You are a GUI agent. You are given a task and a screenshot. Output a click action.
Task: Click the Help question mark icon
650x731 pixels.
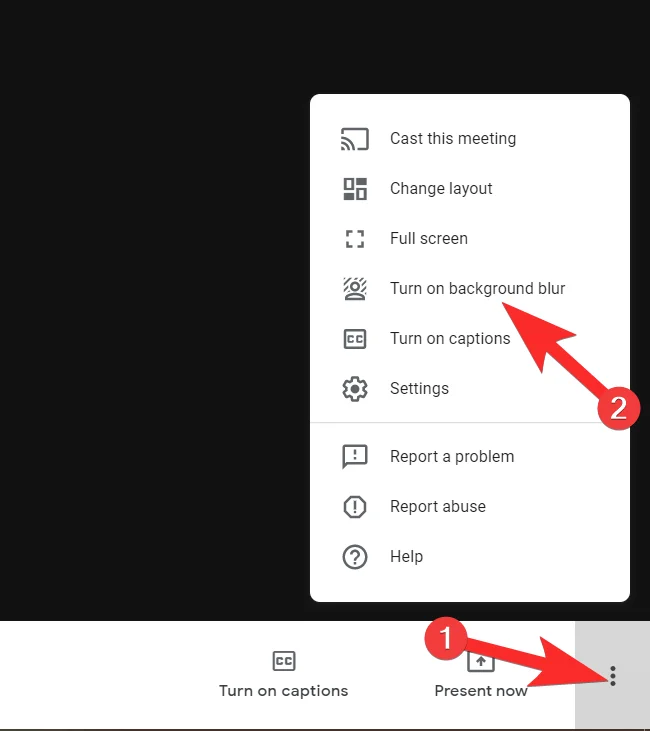point(355,557)
